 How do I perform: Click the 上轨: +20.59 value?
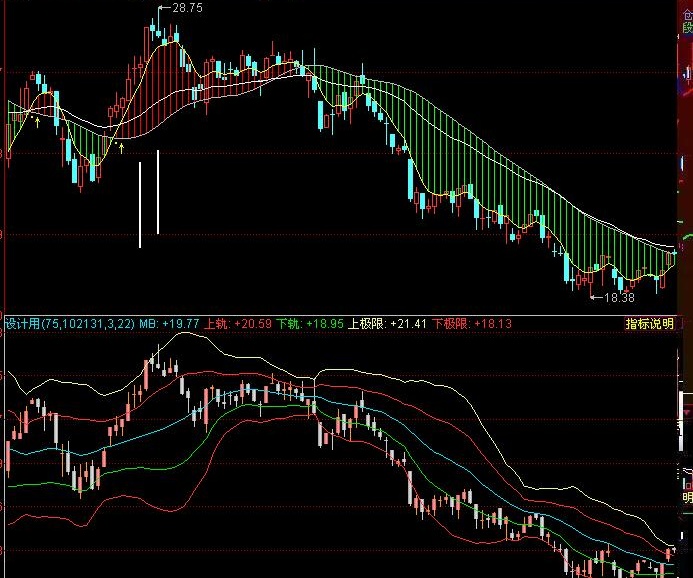click(x=238, y=323)
